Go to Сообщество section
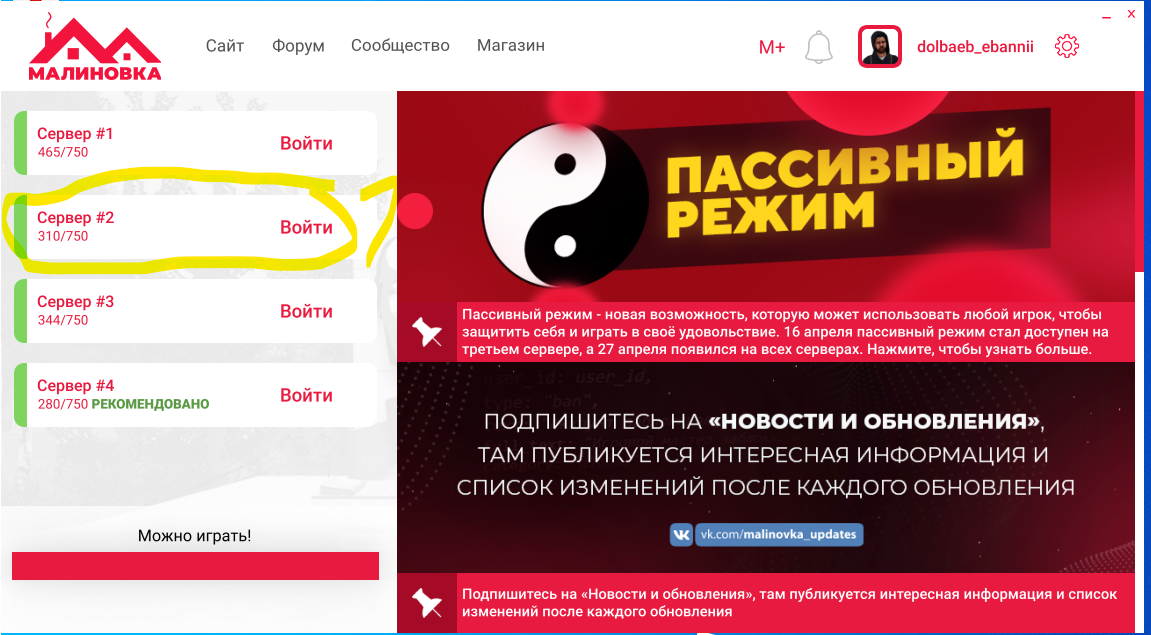Viewport: 1151px width, 635px height. [x=400, y=46]
